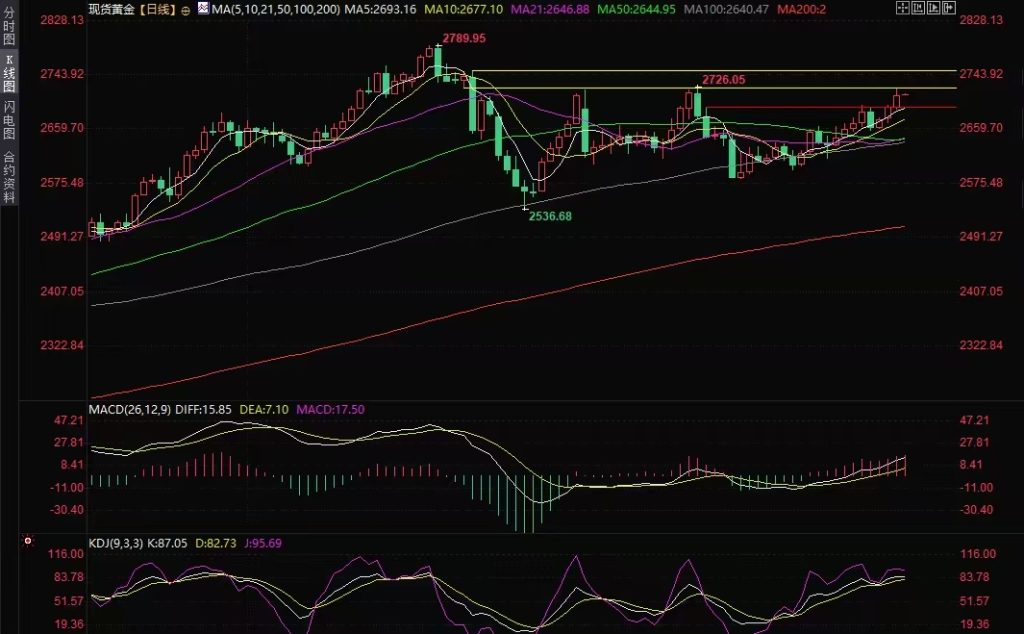
Task: Click the MA21:2646.88 value
Action: click(x=550, y=9)
